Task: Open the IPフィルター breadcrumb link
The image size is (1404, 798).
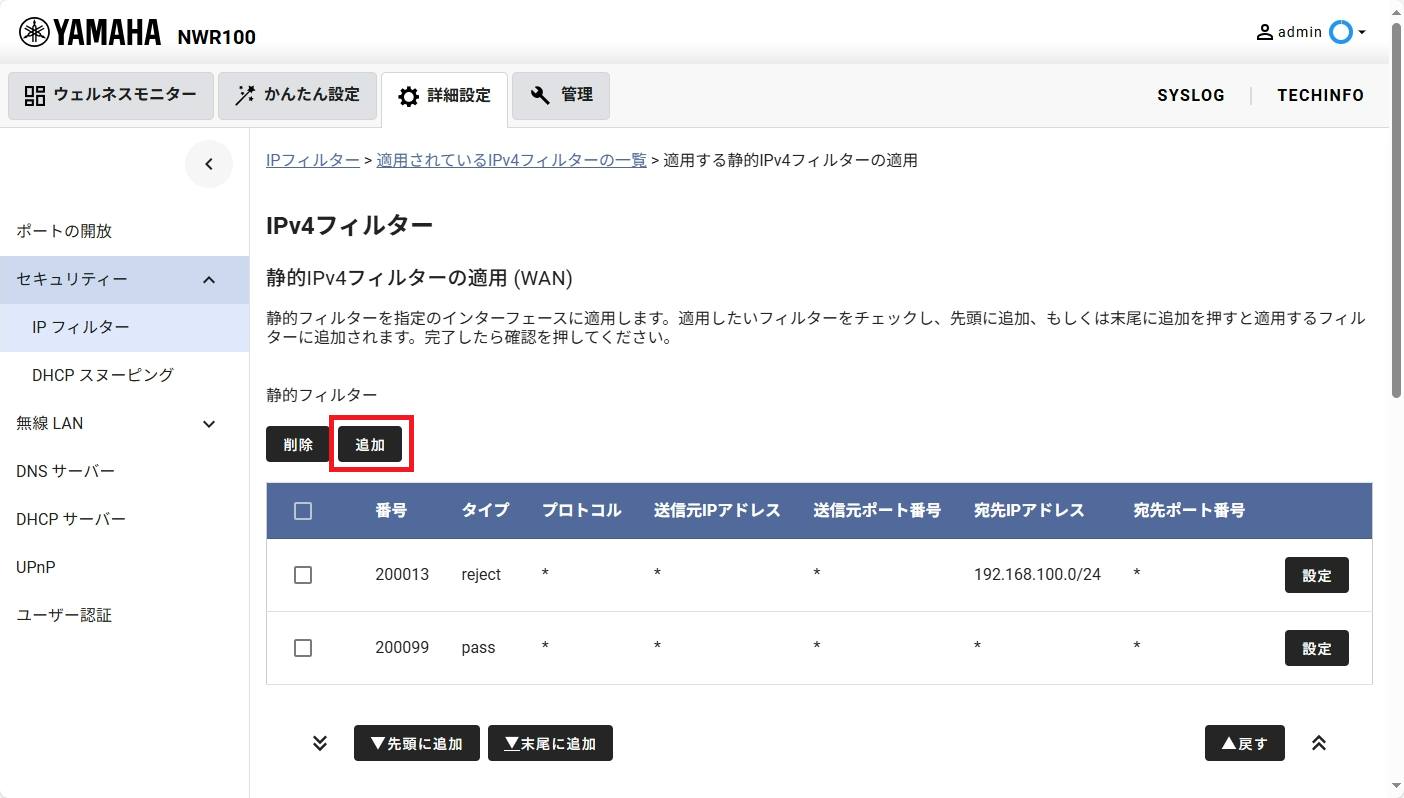Action: [x=312, y=160]
